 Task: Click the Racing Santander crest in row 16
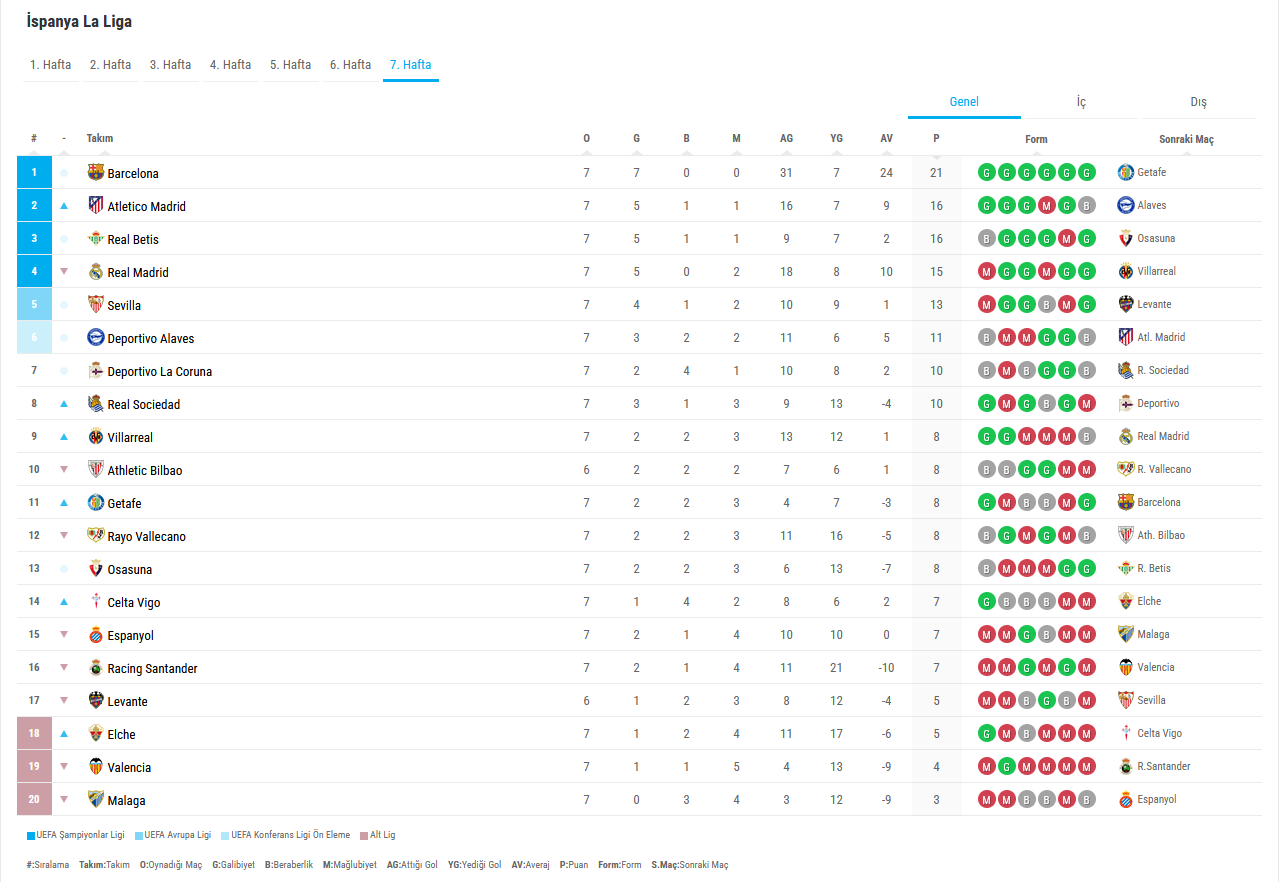96,667
